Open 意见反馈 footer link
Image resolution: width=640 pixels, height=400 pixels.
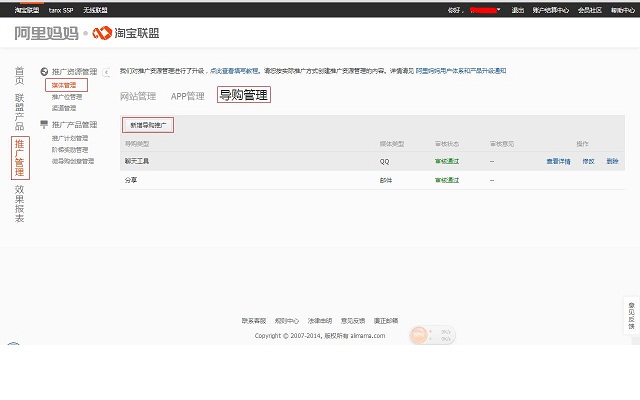[353, 321]
